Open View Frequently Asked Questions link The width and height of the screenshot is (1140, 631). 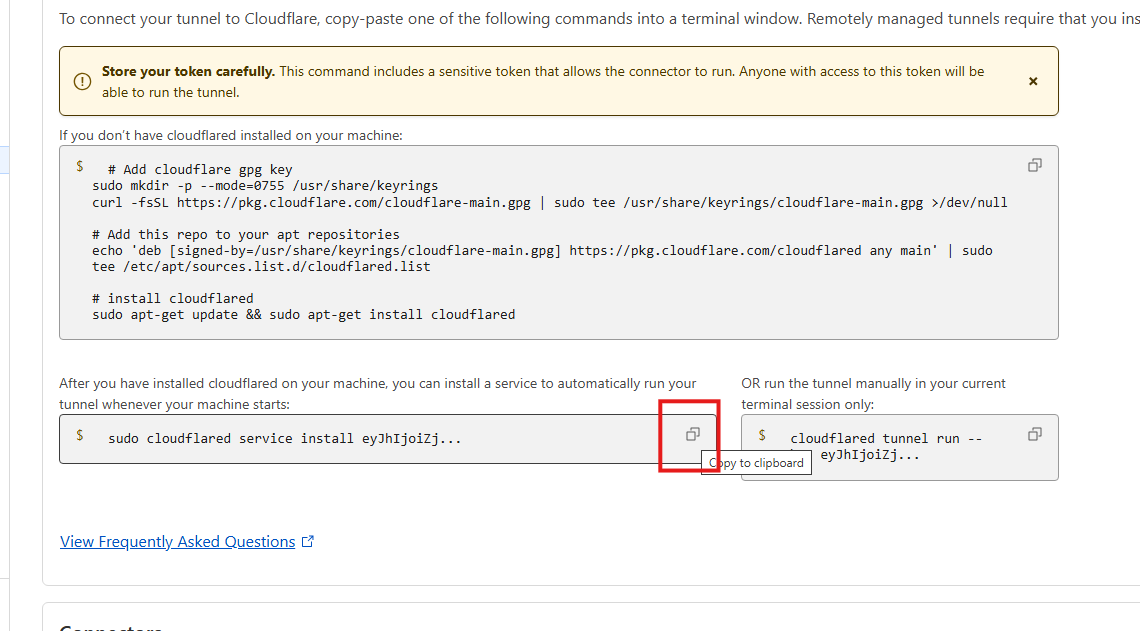click(x=177, y=542)
